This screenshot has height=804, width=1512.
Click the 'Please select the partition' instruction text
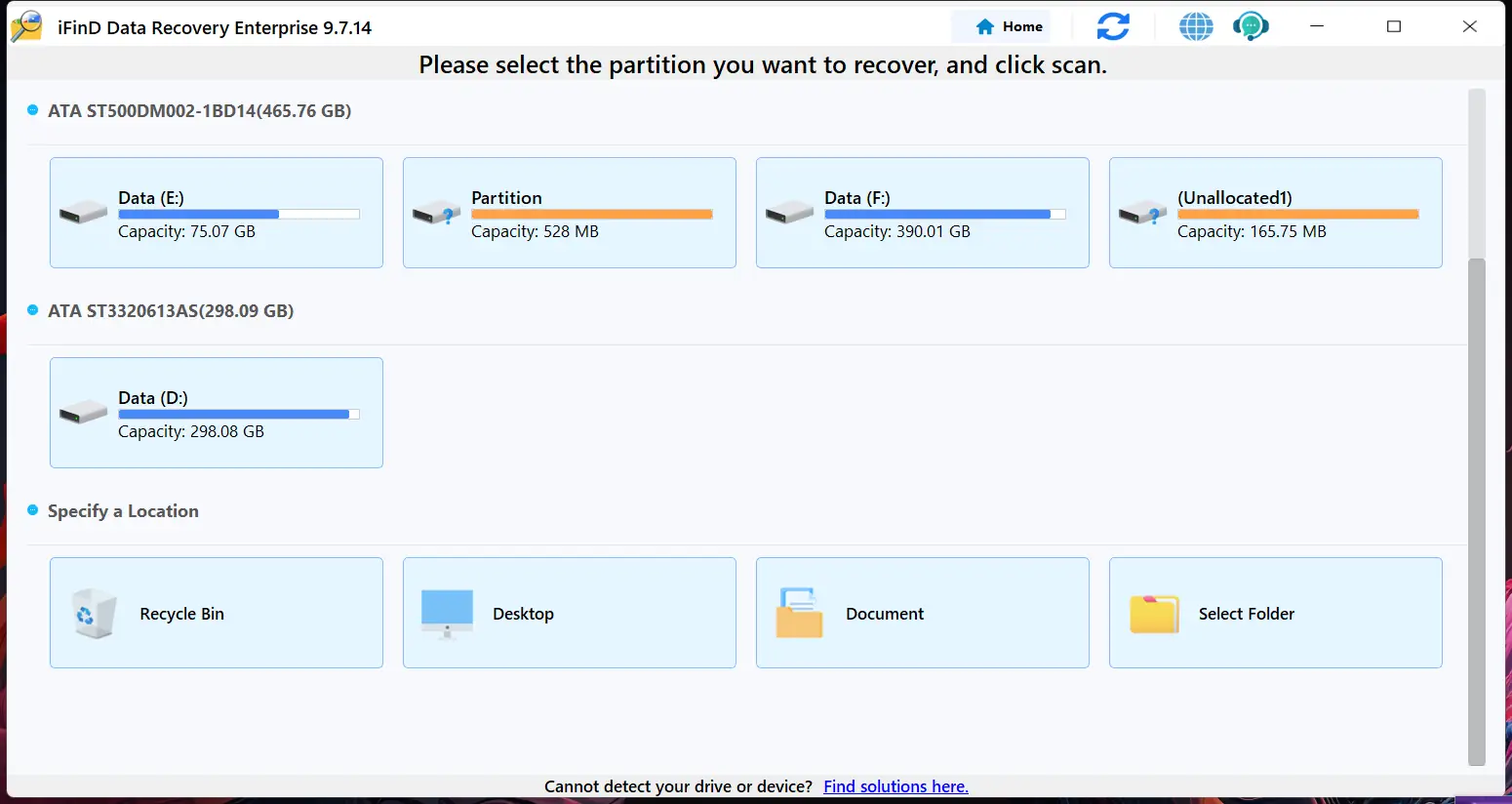[763, 65]
